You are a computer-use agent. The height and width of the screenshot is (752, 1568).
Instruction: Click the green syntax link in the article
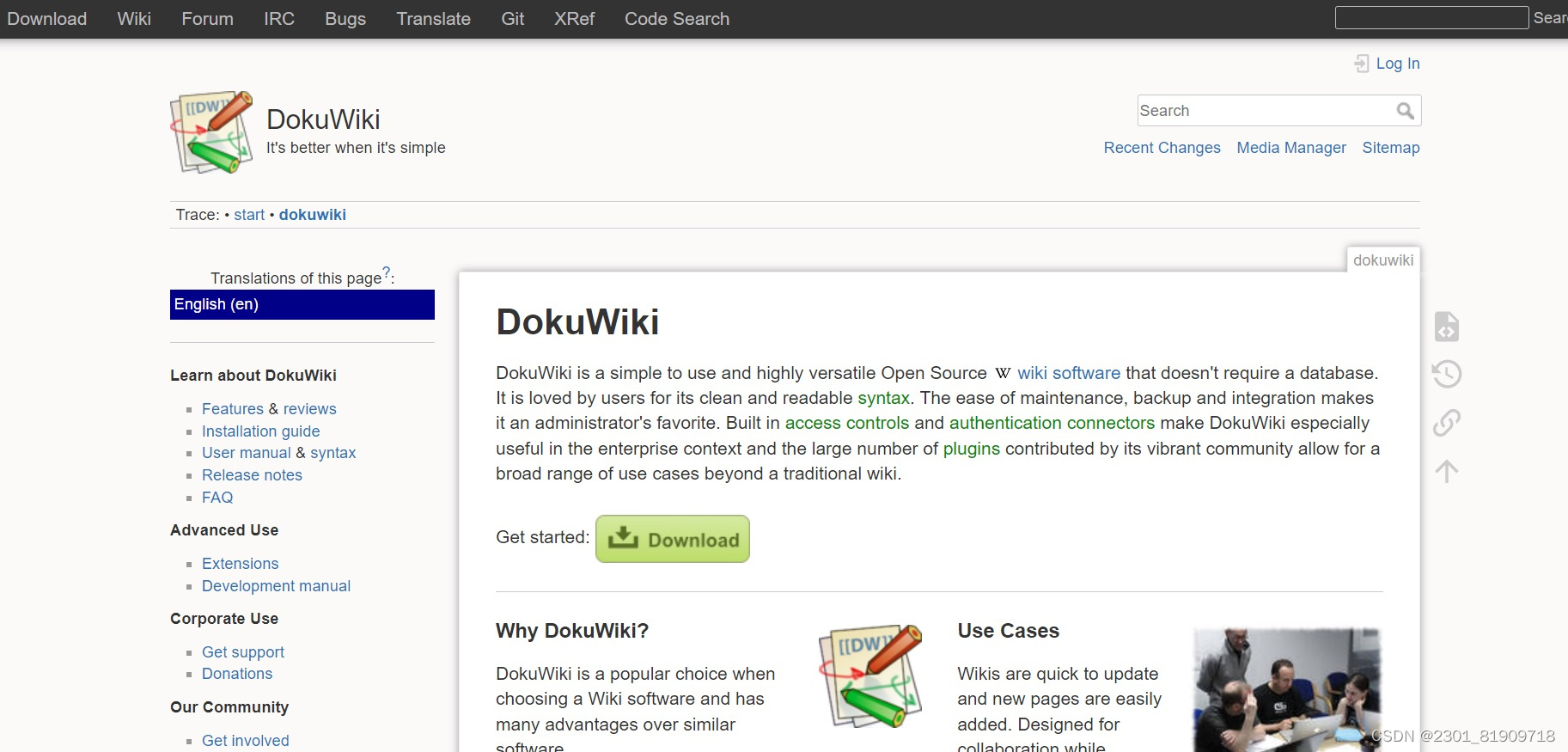[883, 398]
